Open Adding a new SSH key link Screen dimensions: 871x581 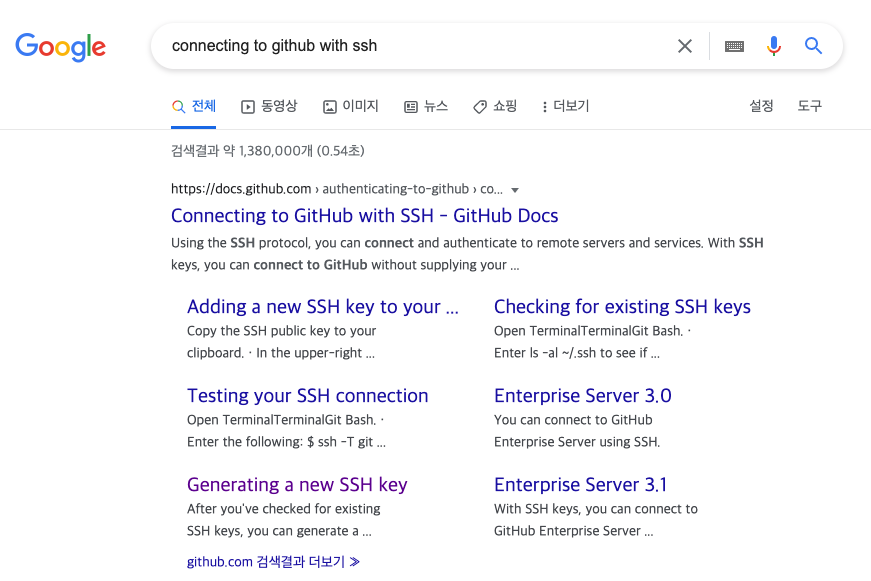(323, 307)
